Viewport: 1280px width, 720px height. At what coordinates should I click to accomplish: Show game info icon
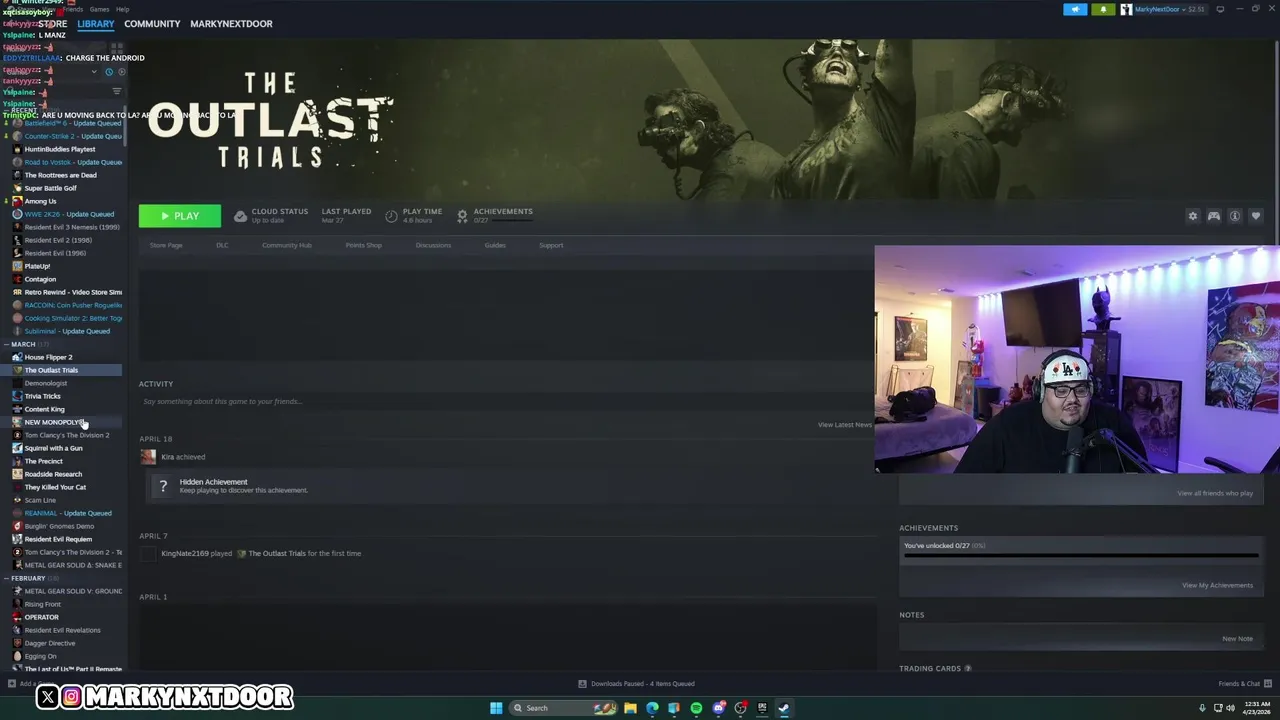coord(1235,216)
